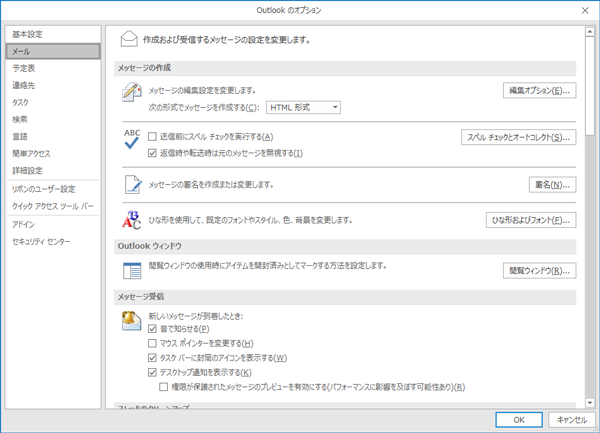
Task: Click the bell and envelope message arrival icon
Action: point(131,321)
